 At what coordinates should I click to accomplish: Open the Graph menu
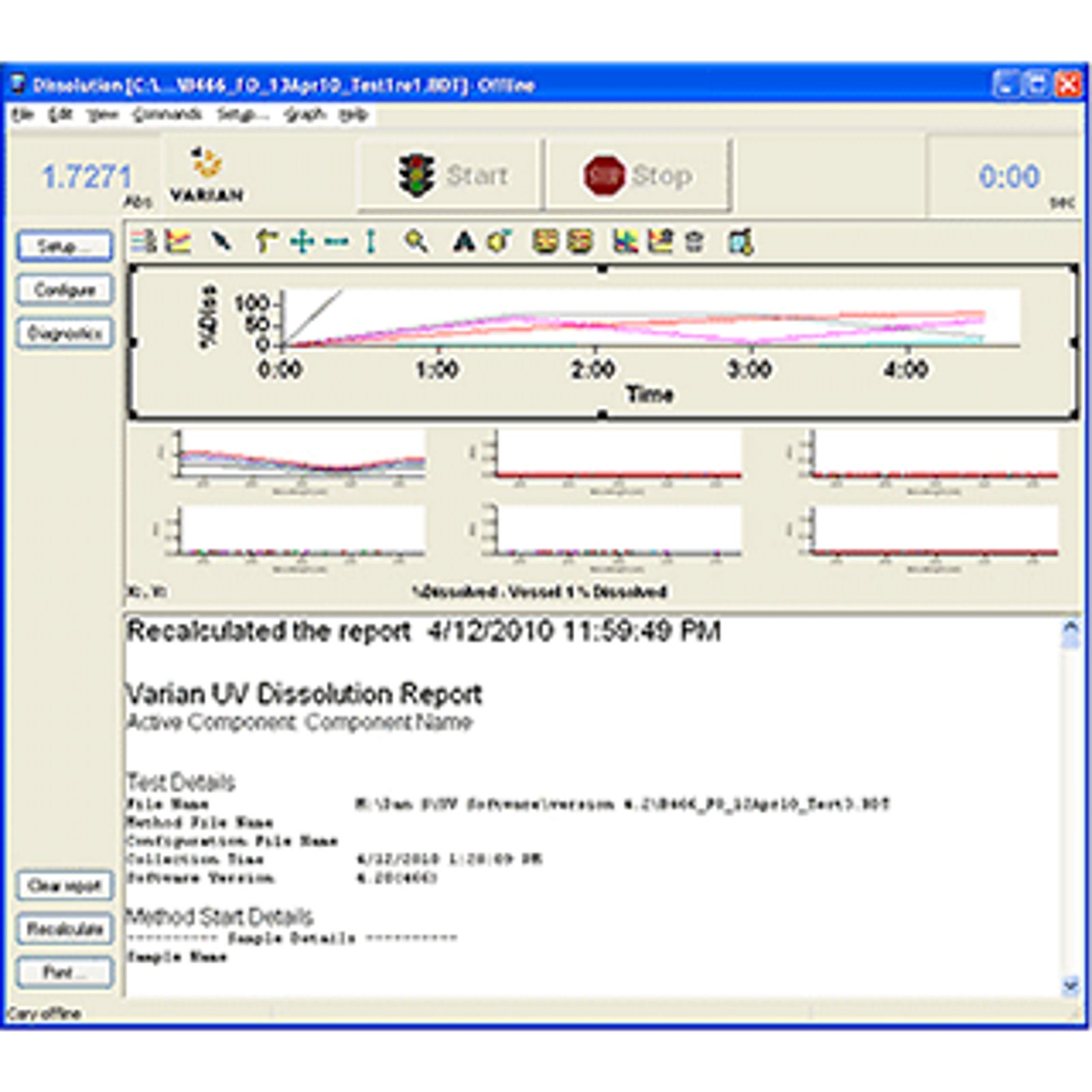(x=304, y=115)
